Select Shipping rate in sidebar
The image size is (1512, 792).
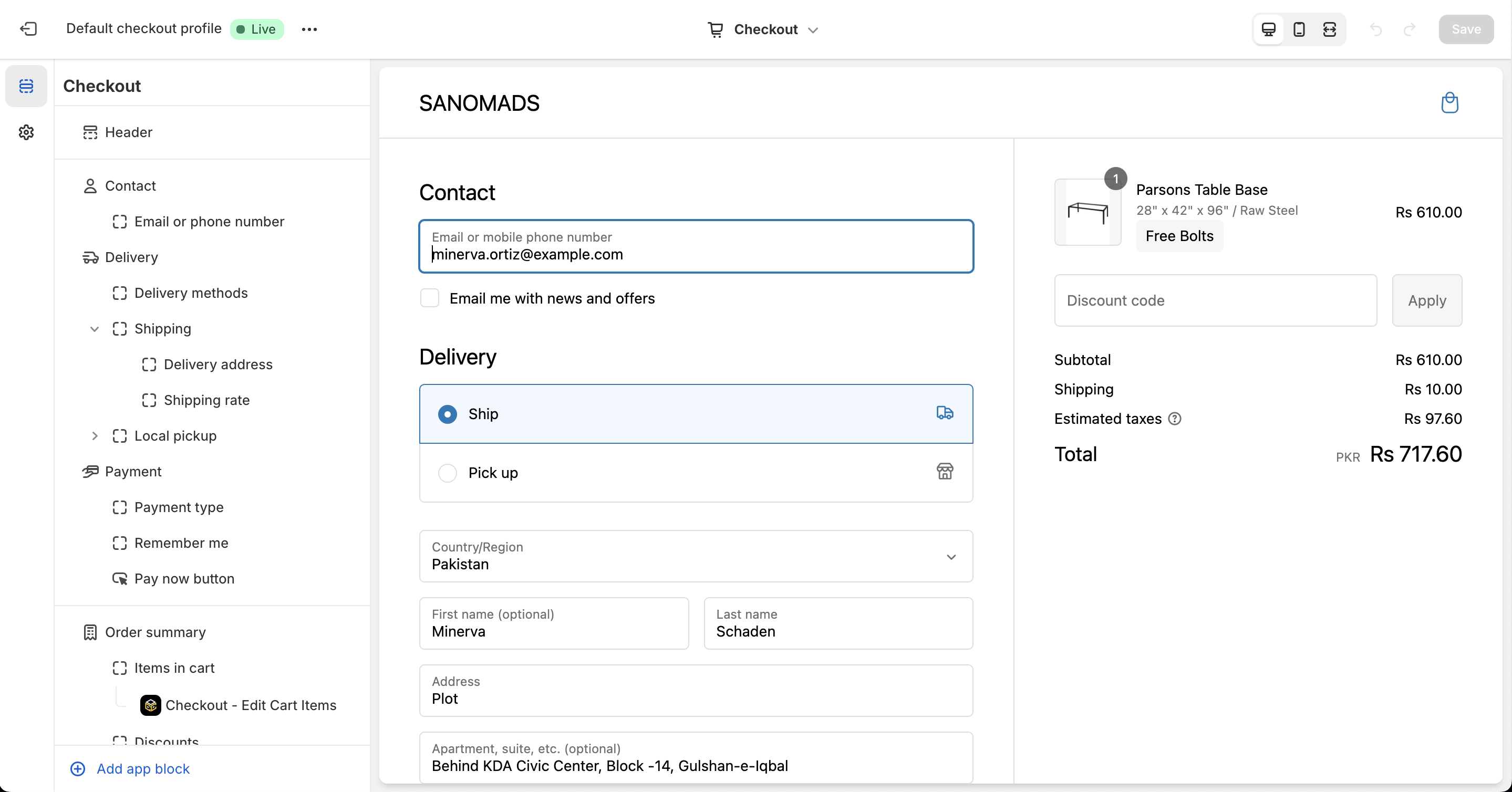click(x=206, y=401)
